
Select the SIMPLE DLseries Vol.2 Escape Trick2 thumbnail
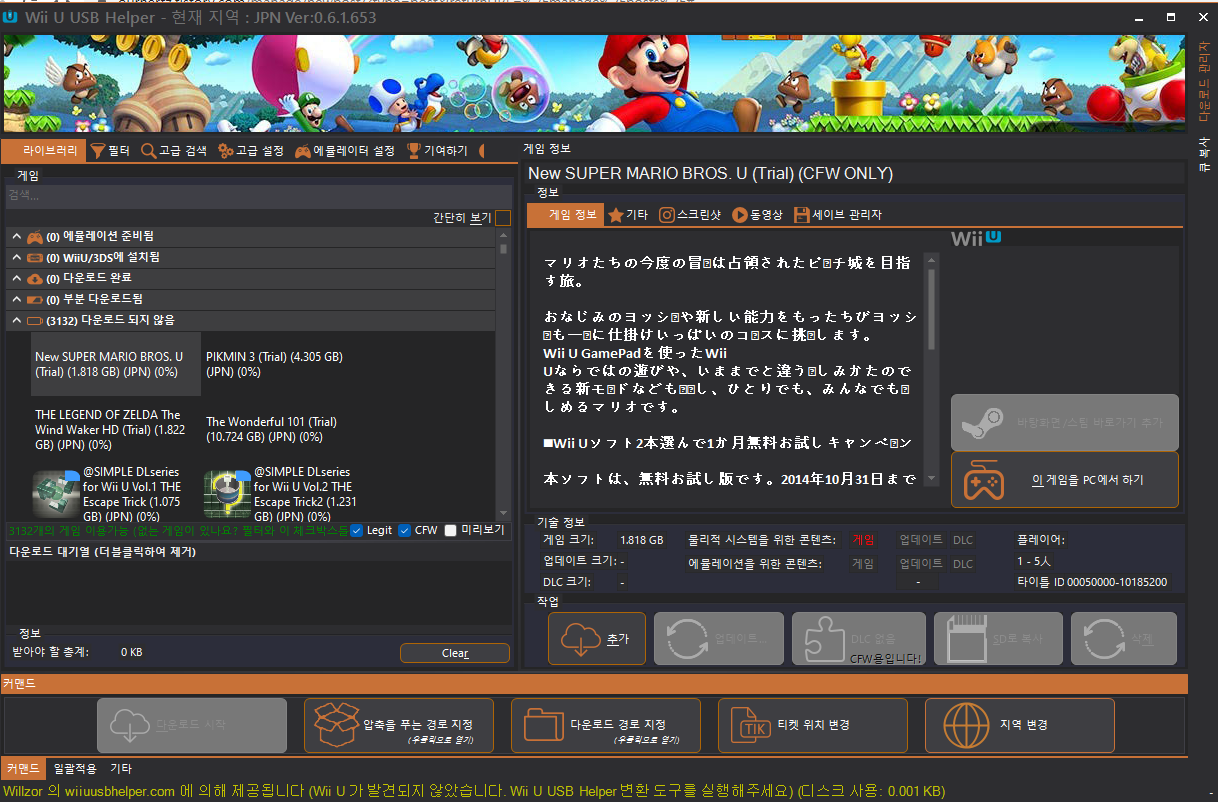(227, 494)
